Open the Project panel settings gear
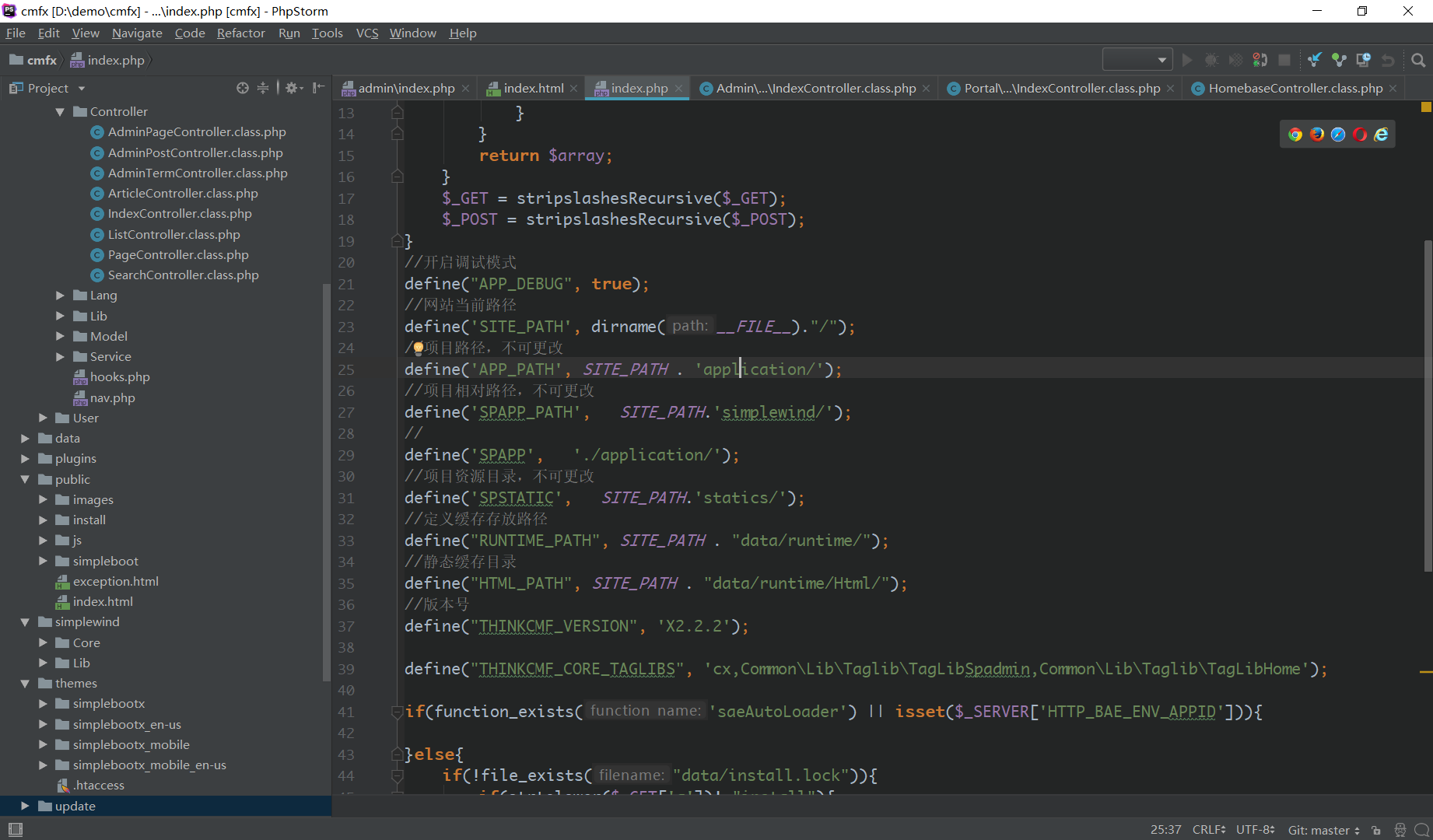The image size is (1433, 840). point(293,88)
